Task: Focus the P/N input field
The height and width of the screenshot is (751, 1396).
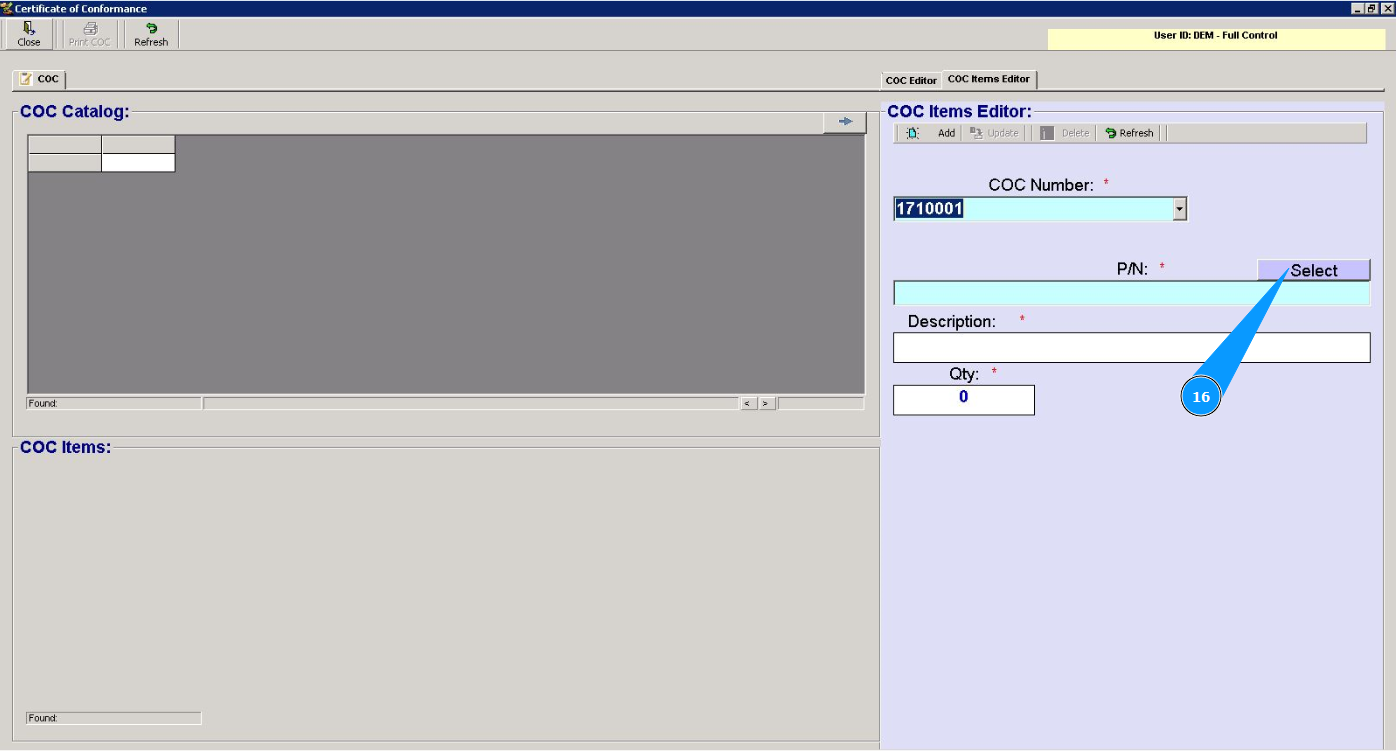Action: click(x=1131, y=293)
